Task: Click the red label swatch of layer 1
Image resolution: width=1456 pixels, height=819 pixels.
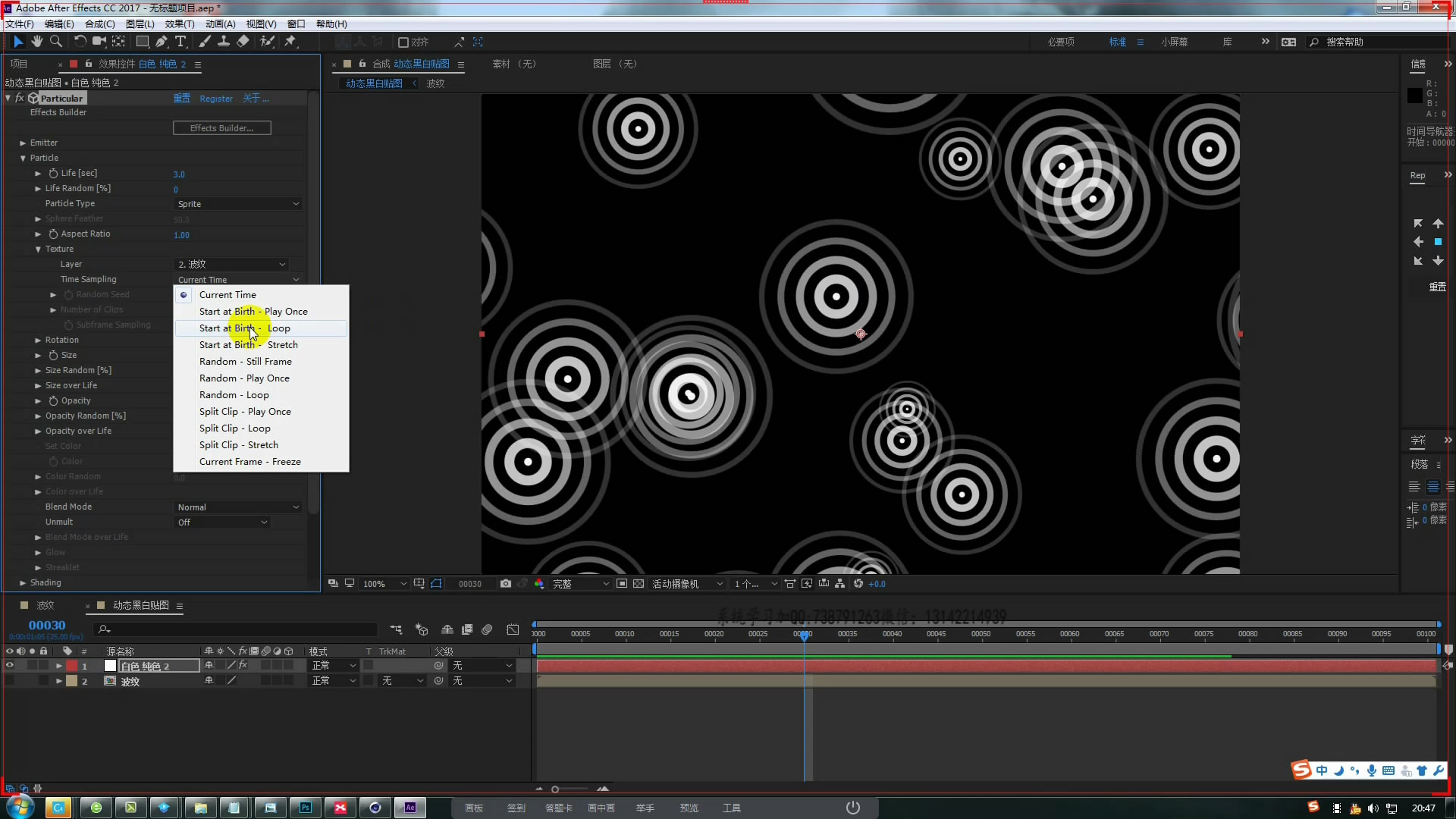Action: point(72,666)
